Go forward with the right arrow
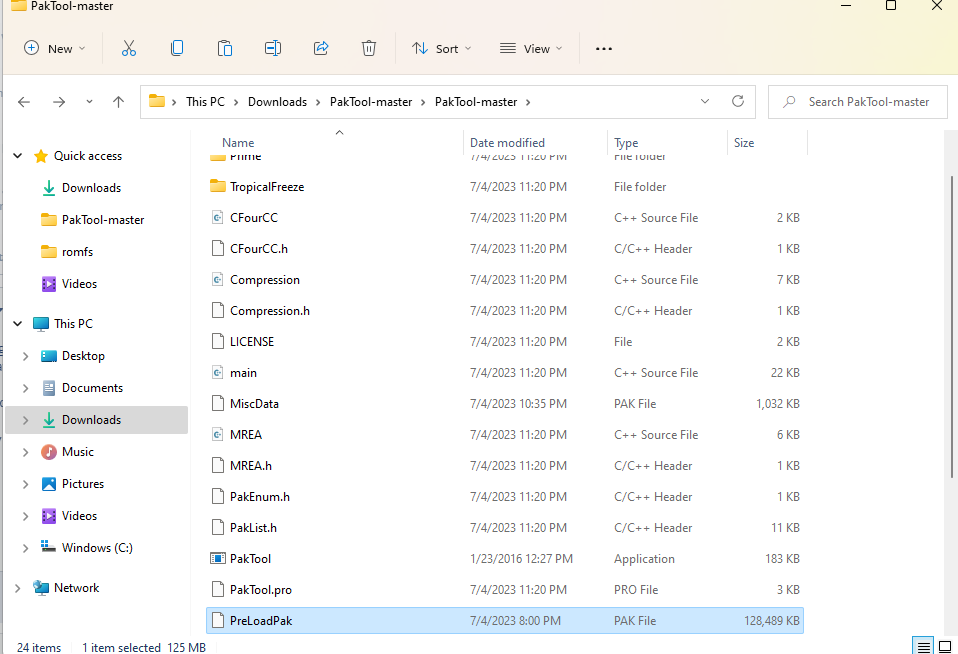Image resolution: width=958 pixels, height=654 pixels. click(x=59, y=102)
